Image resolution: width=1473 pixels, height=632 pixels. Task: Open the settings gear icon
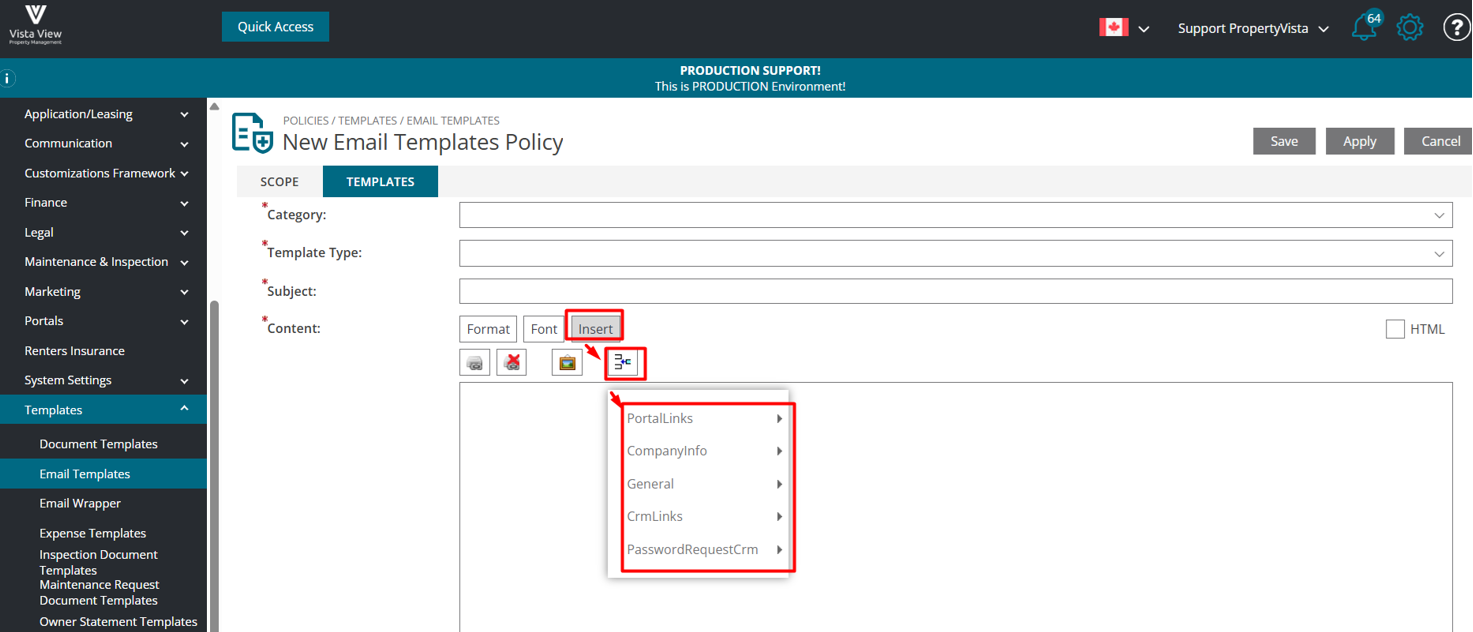[x=1410, y=27]
